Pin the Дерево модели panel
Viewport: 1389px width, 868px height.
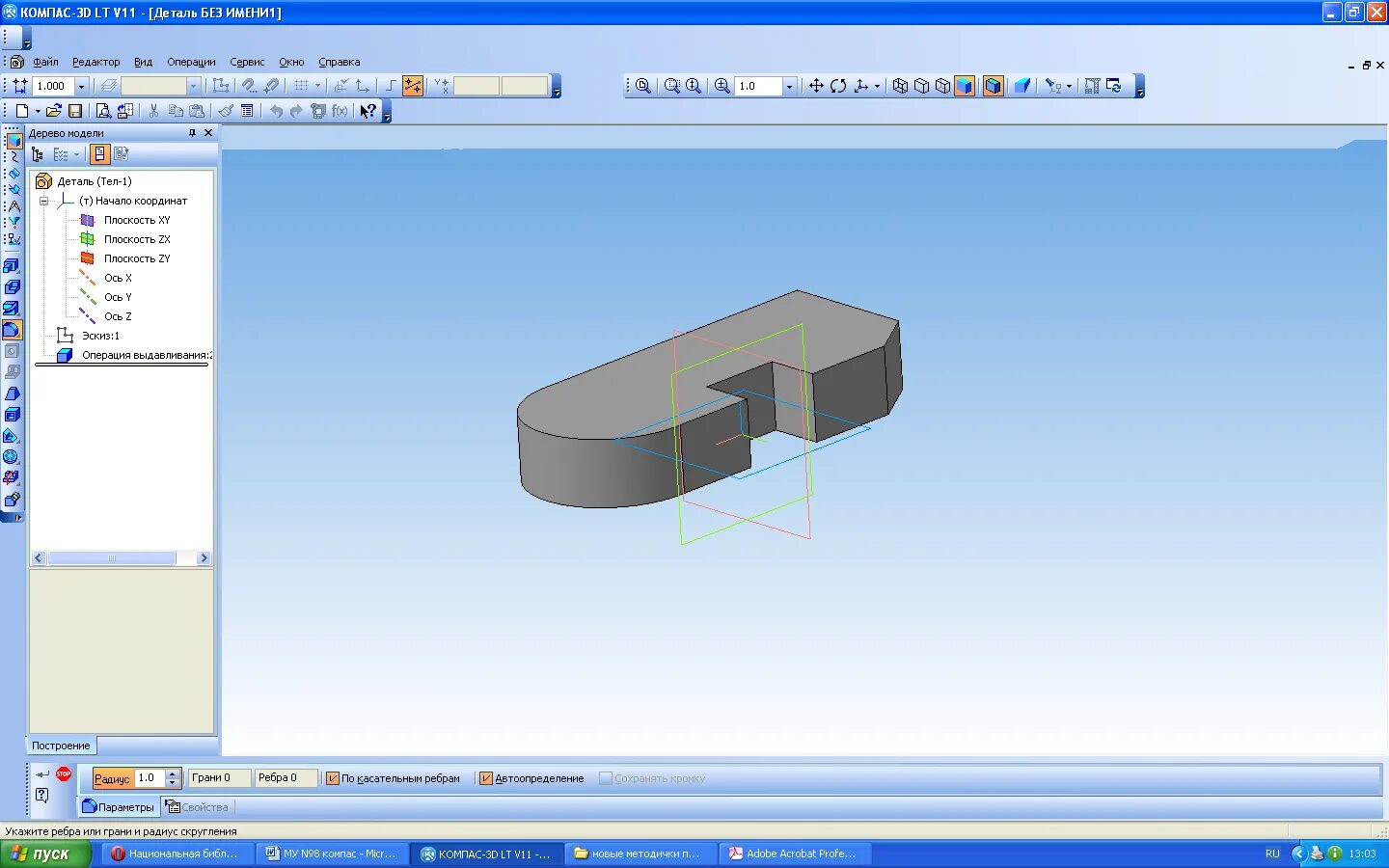point(192,133)
